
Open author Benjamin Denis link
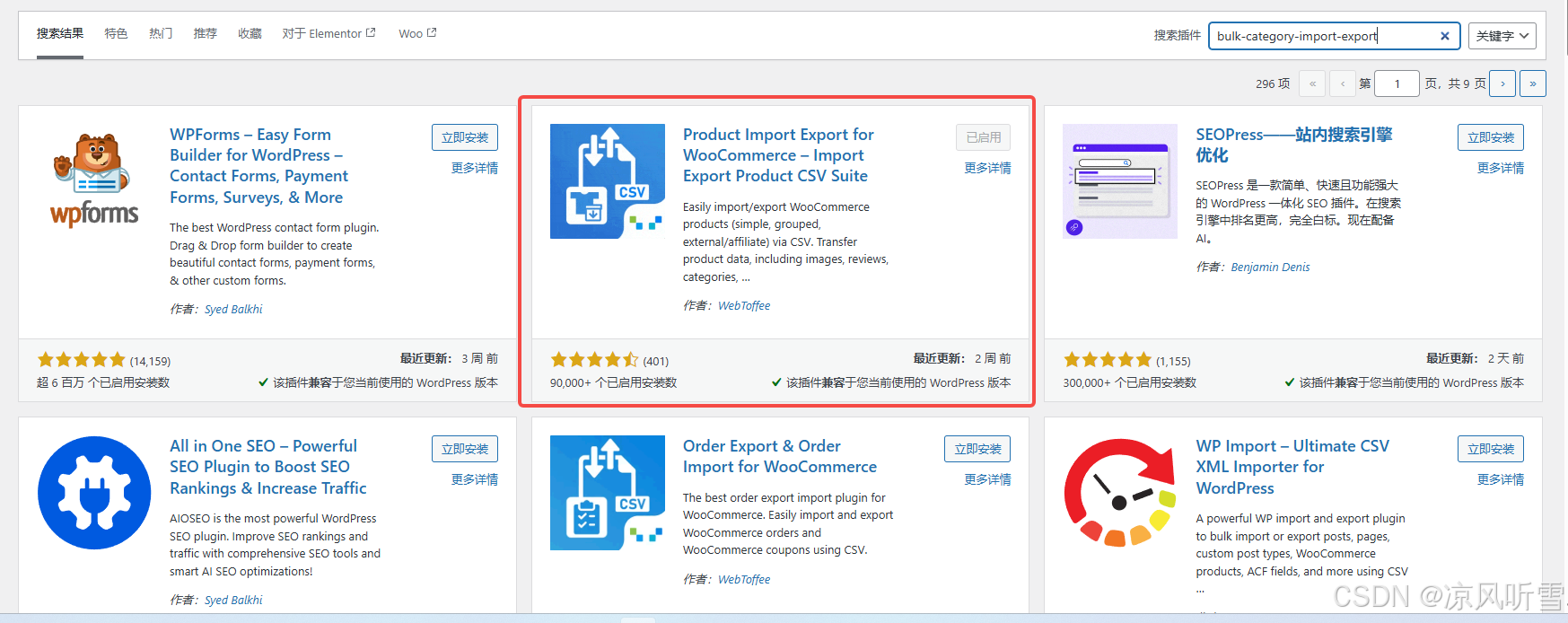click(1270, 267)
